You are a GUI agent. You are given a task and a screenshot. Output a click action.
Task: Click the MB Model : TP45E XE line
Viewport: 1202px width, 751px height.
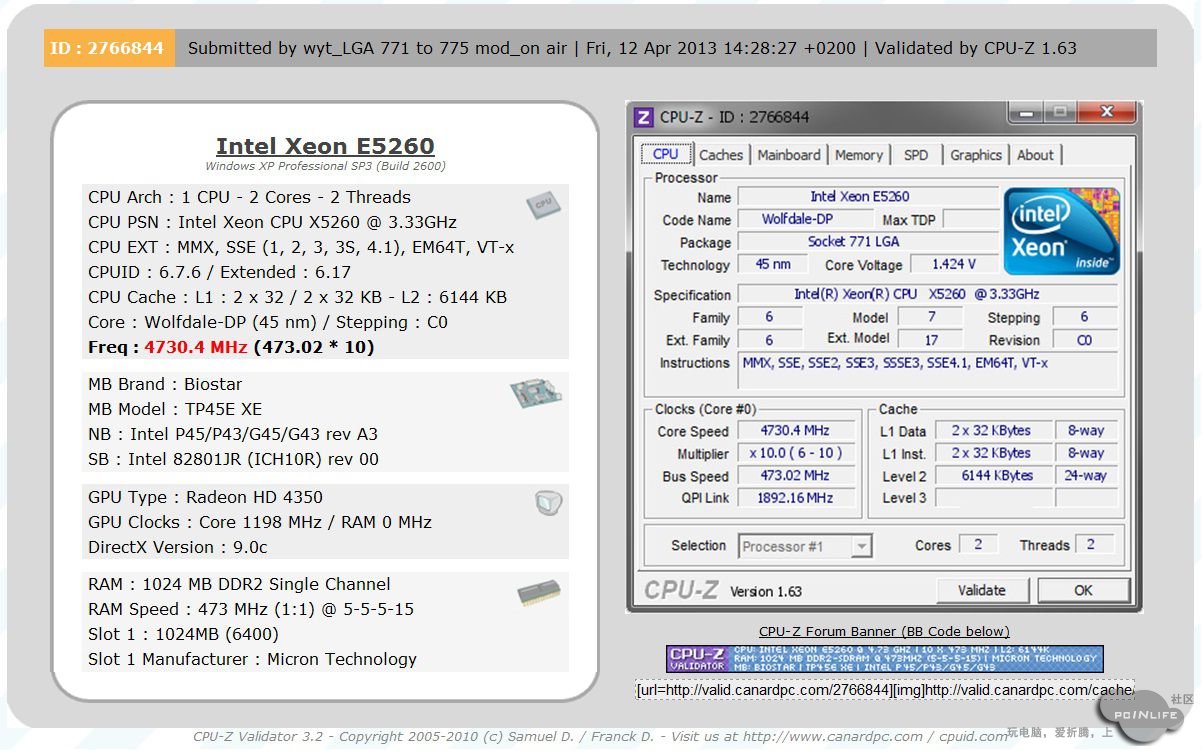(x=175, y=409)
